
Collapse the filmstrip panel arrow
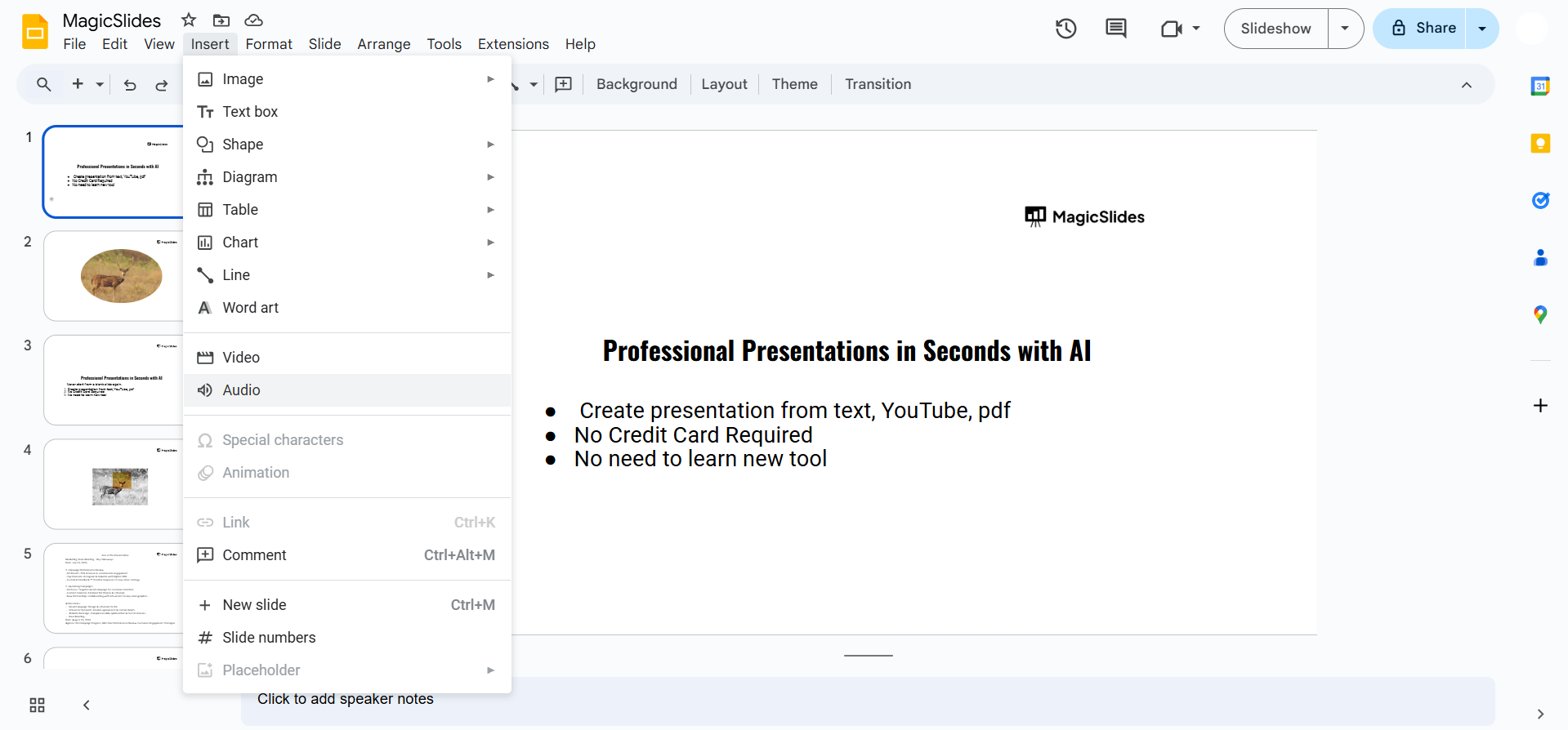(87, 705)
